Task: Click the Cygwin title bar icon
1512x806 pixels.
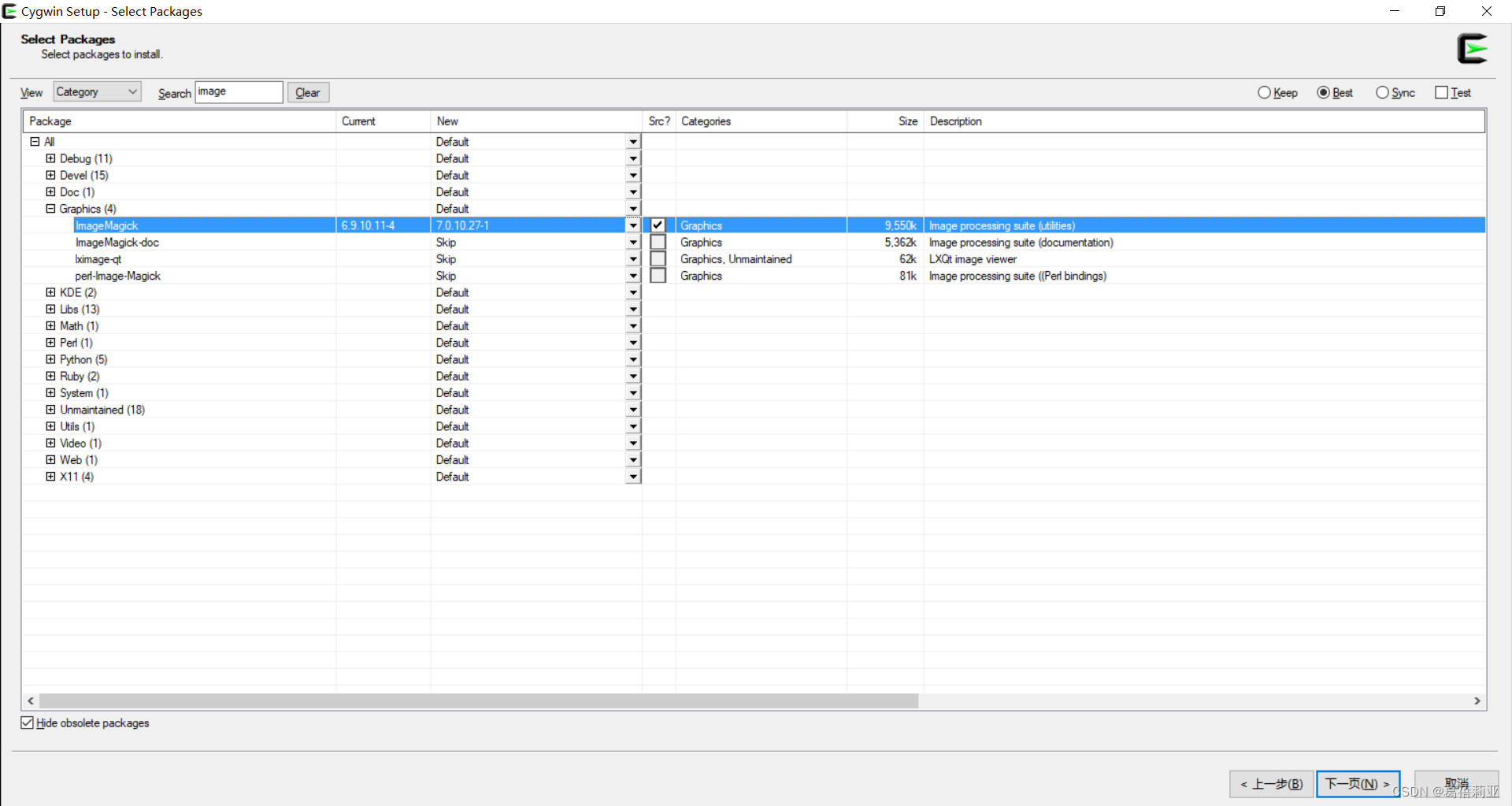Action: (9, 11)
